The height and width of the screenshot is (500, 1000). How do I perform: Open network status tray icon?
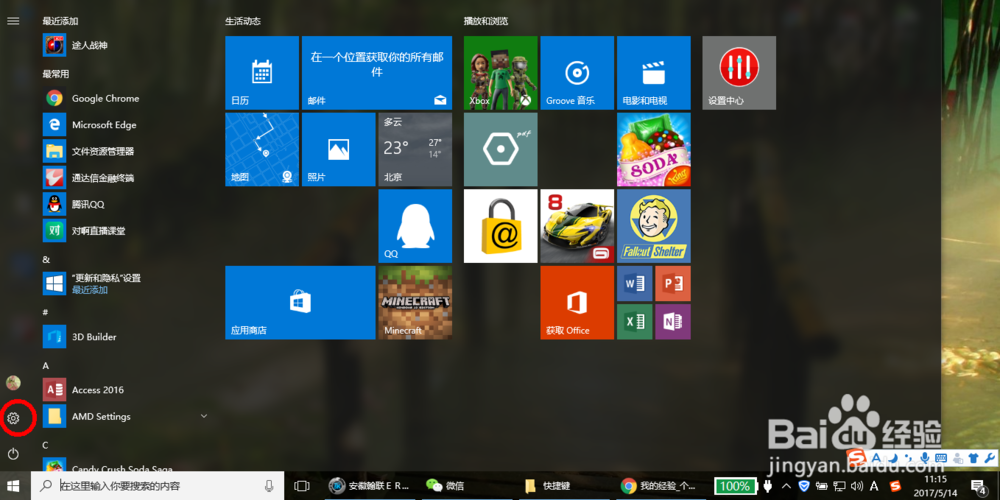tap(841, 486)
